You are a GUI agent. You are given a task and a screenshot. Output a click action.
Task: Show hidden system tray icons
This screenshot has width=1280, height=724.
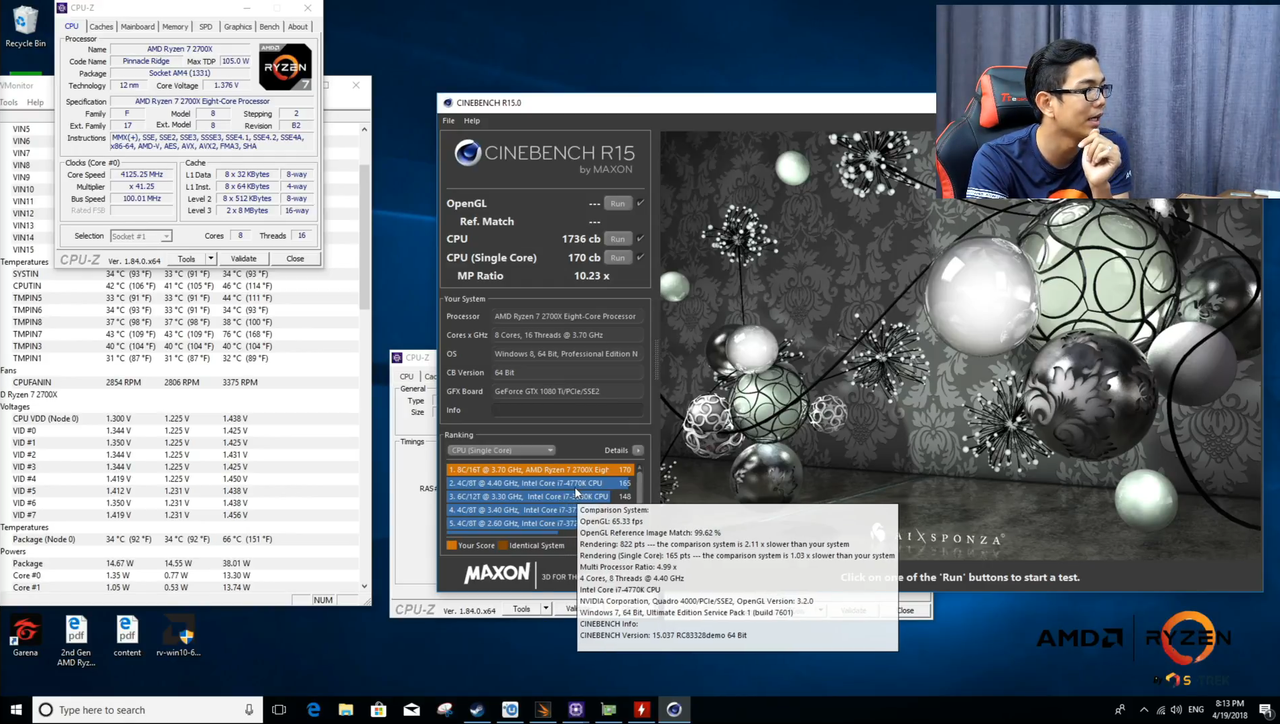tap(1146, 710)
